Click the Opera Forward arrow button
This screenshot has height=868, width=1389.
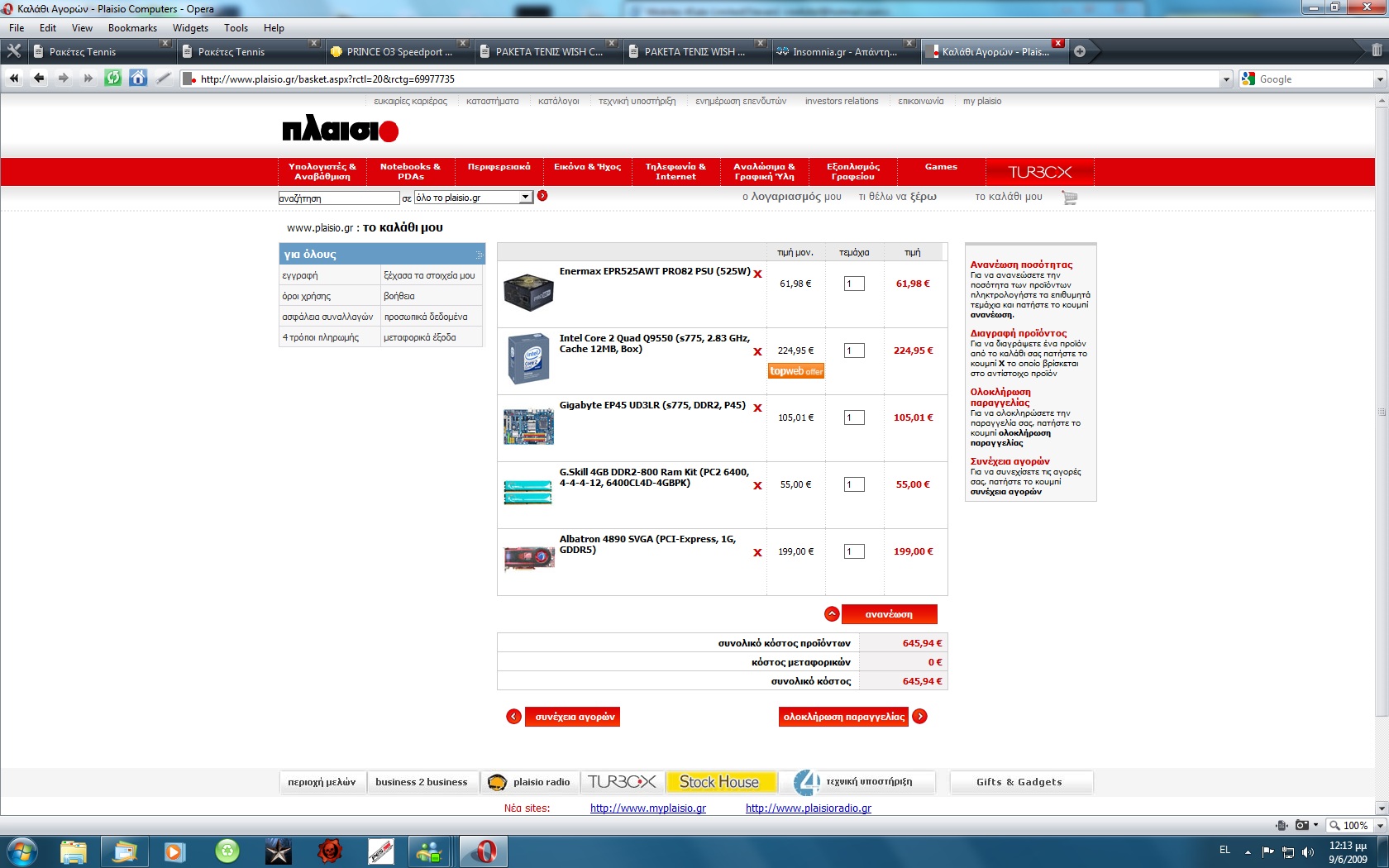pos(63,79)
